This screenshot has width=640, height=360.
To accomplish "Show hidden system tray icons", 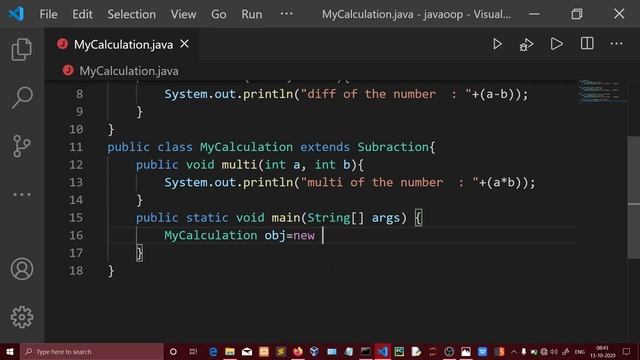I will tap(514, 351).
